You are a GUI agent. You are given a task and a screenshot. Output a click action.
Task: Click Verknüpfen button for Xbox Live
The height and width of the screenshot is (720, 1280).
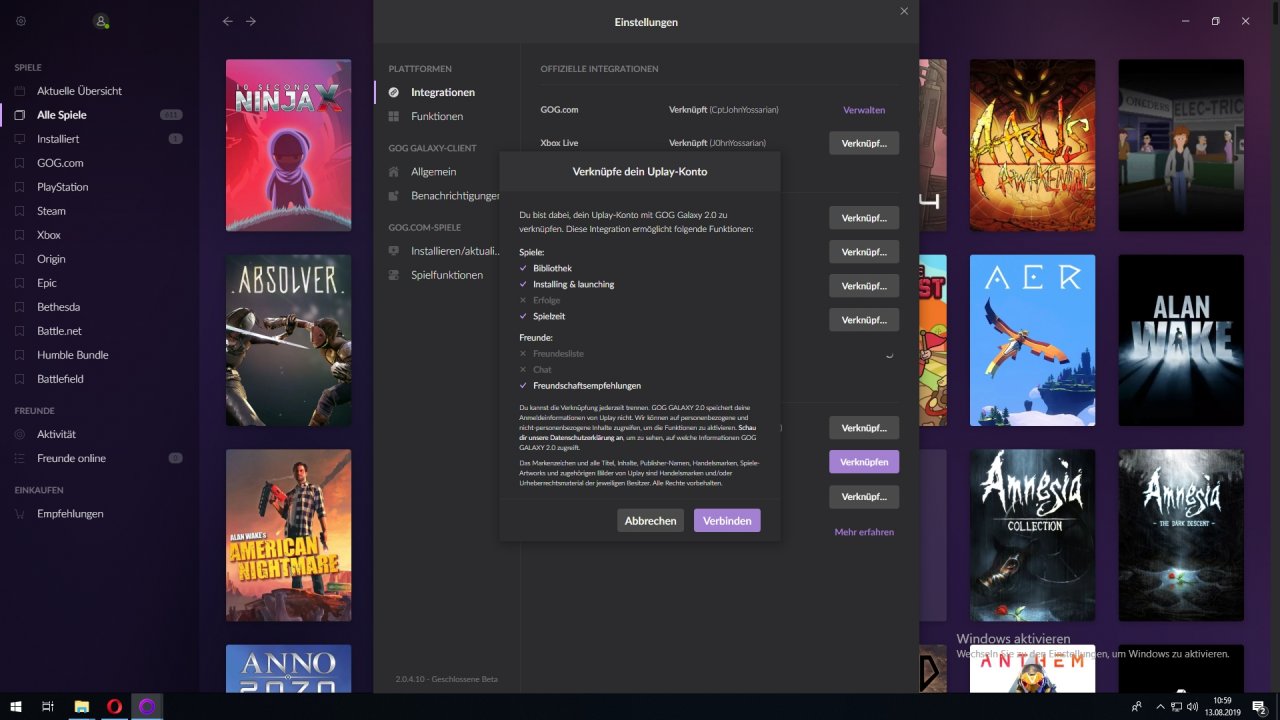pos(864,143)
